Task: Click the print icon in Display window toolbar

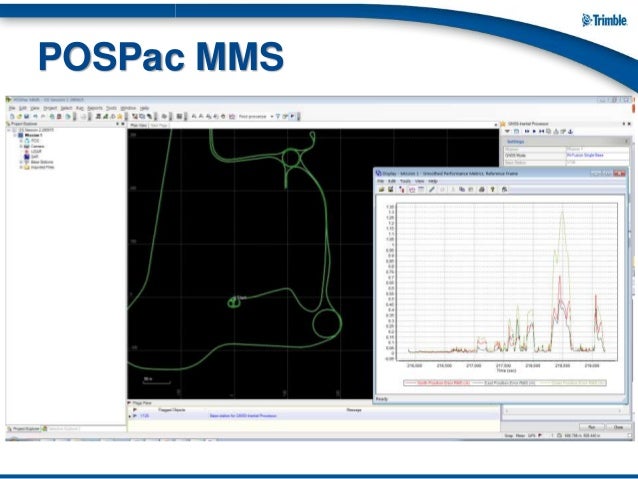Action: click(482, 189)
